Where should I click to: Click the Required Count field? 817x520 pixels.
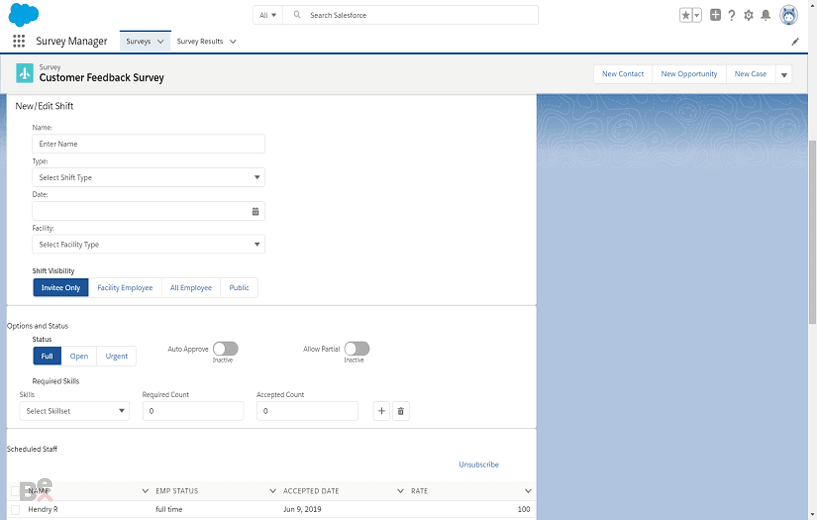(193, 411)
